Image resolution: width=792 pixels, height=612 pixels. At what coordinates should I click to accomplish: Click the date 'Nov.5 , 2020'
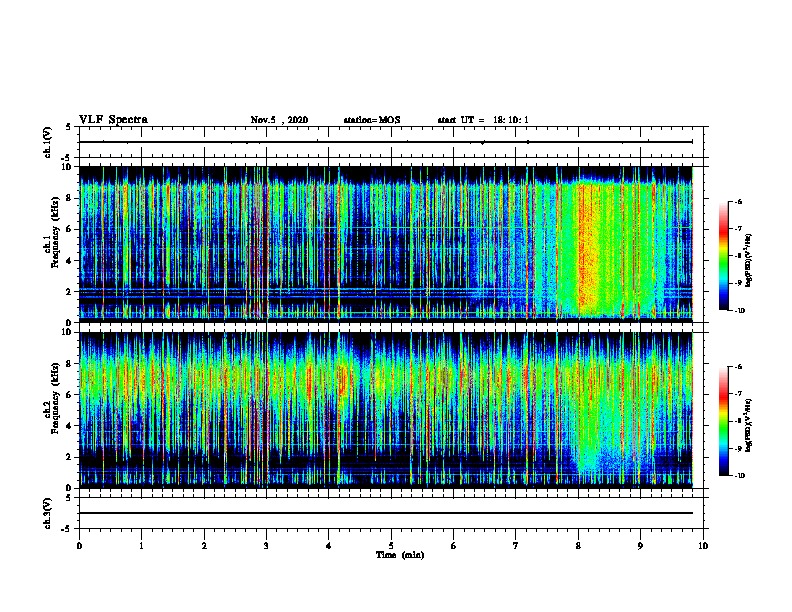click(x=279, y=120)
